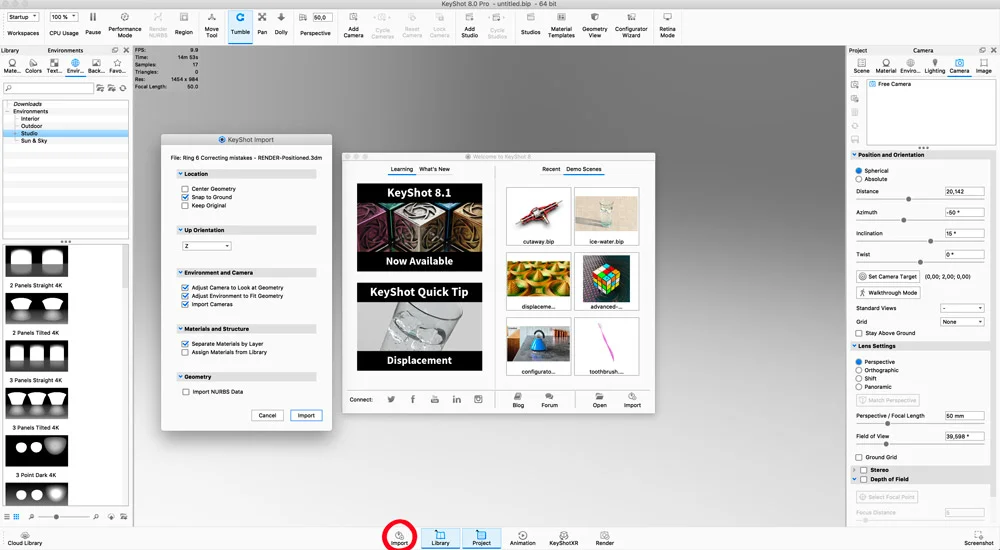Collapse the Position and Orientation section
1000x550 pixels.
coord(855,154)
